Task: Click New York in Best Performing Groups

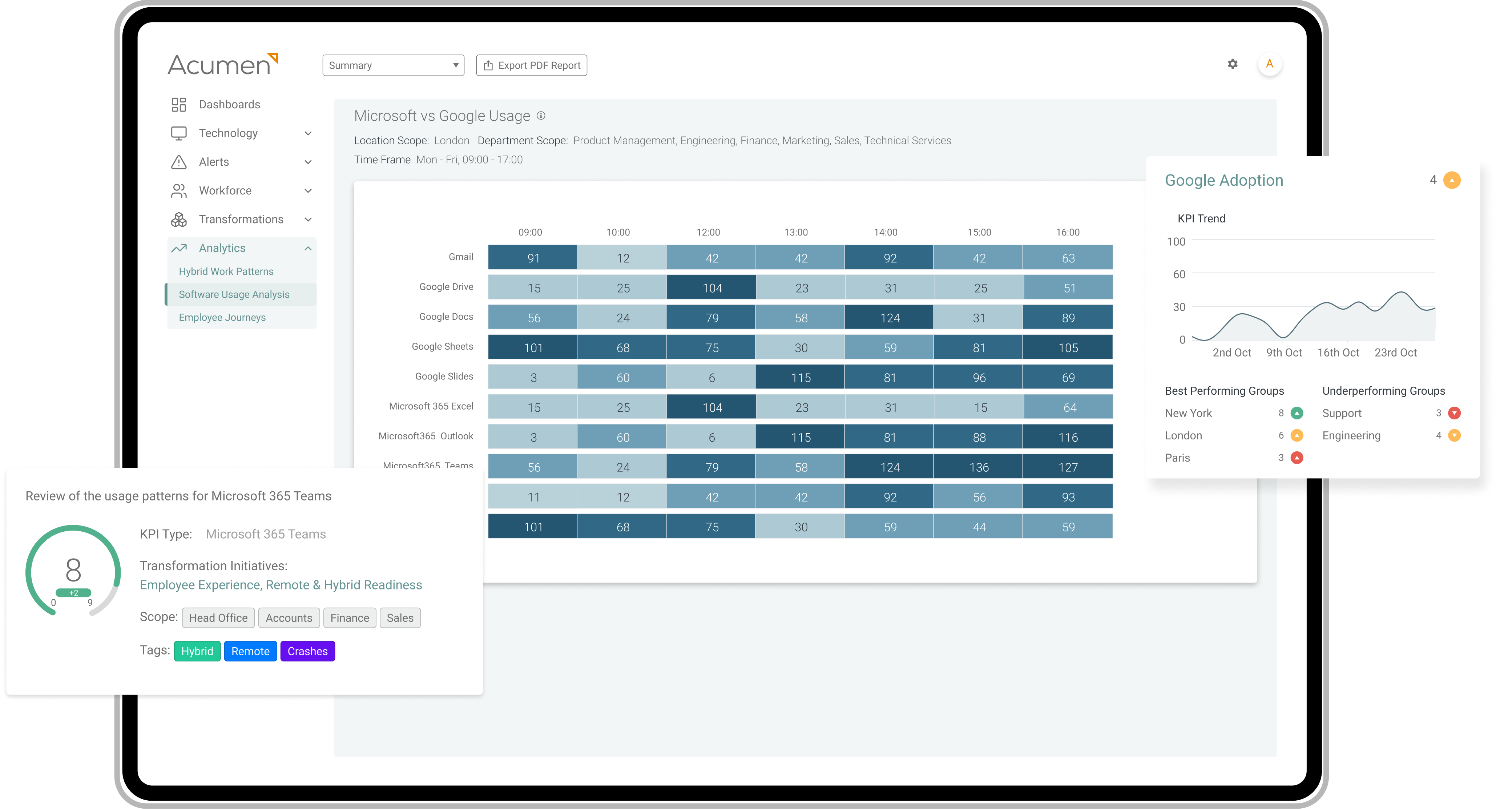Action: click(x=1188, y=413)
